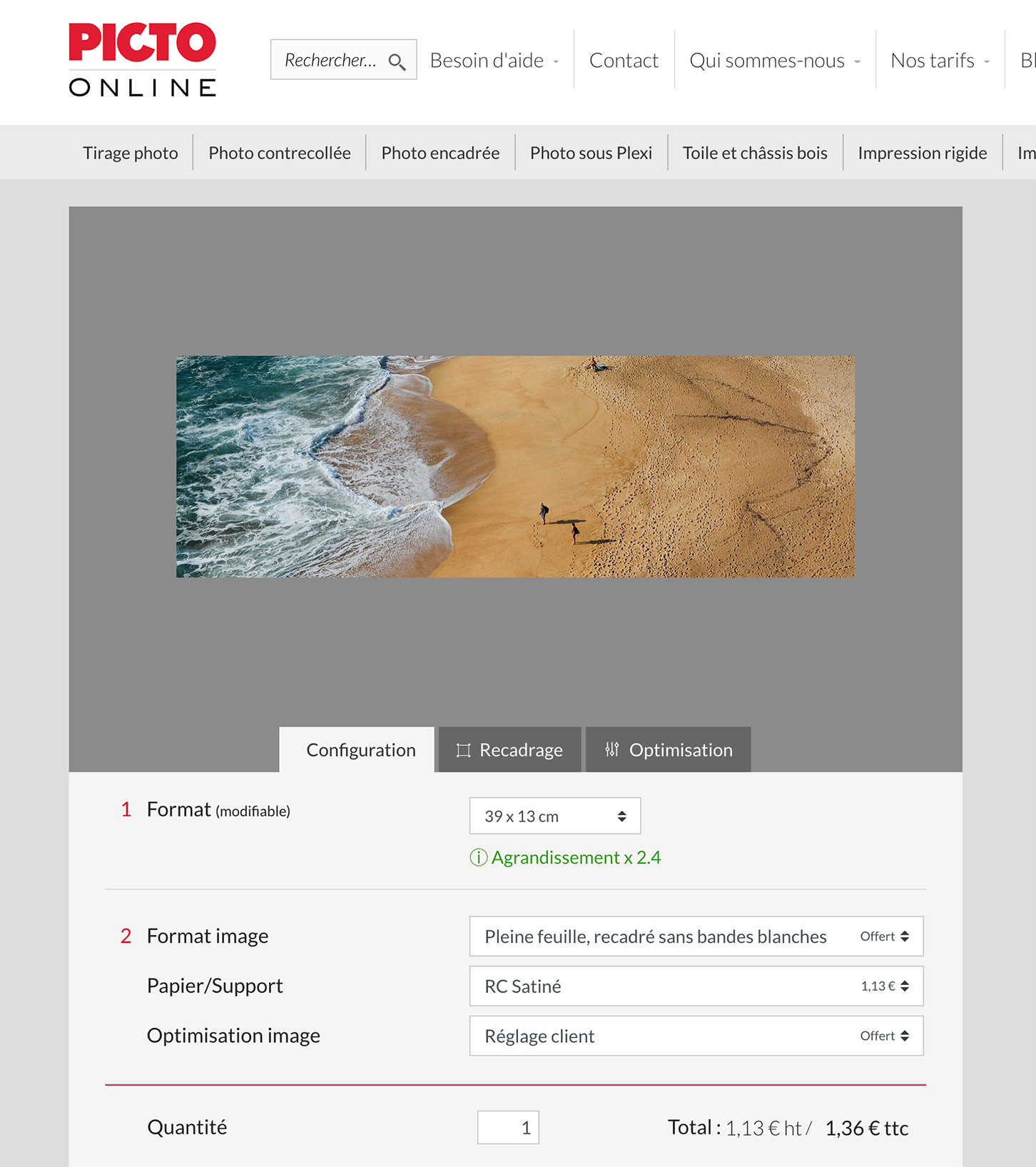Select the Configuration tab

[360, 749]
